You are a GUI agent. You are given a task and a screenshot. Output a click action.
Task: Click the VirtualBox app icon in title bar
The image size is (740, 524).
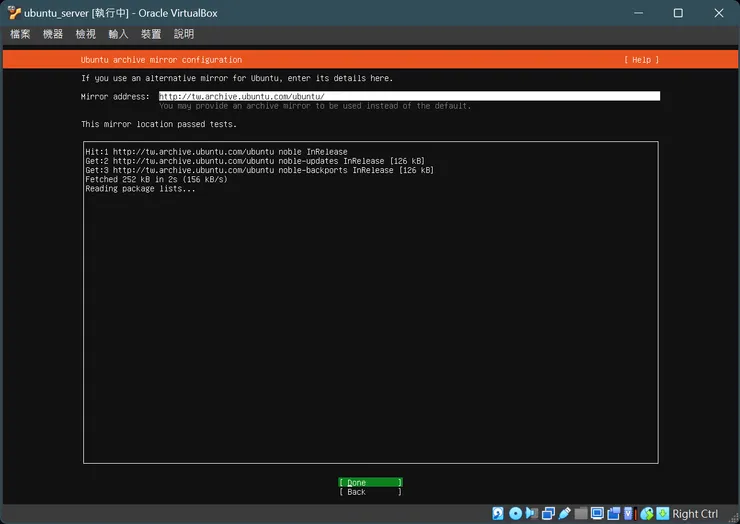[x=14, y=13]
